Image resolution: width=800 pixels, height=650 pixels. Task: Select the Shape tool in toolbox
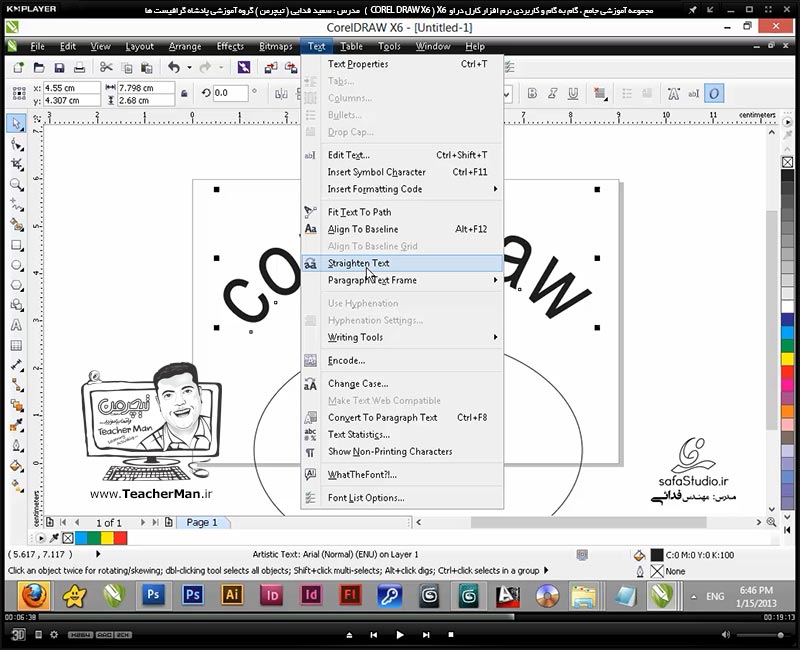pyautogui.click(x=16, y=145)
